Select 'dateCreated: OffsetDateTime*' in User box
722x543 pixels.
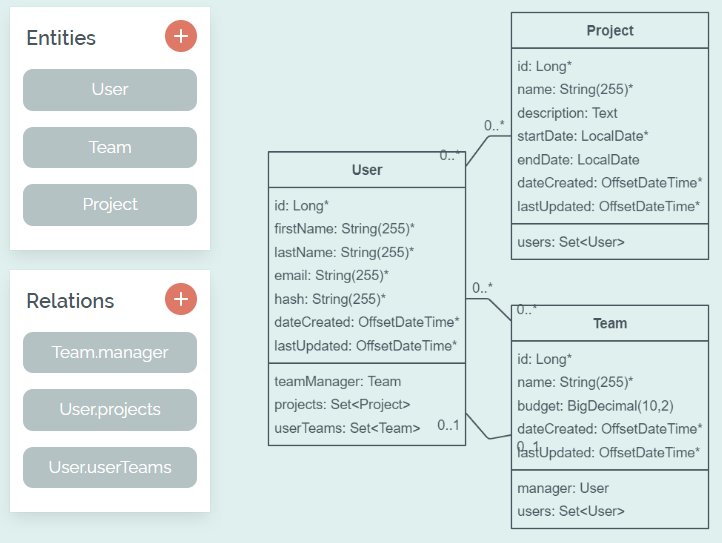pos(367,322)
